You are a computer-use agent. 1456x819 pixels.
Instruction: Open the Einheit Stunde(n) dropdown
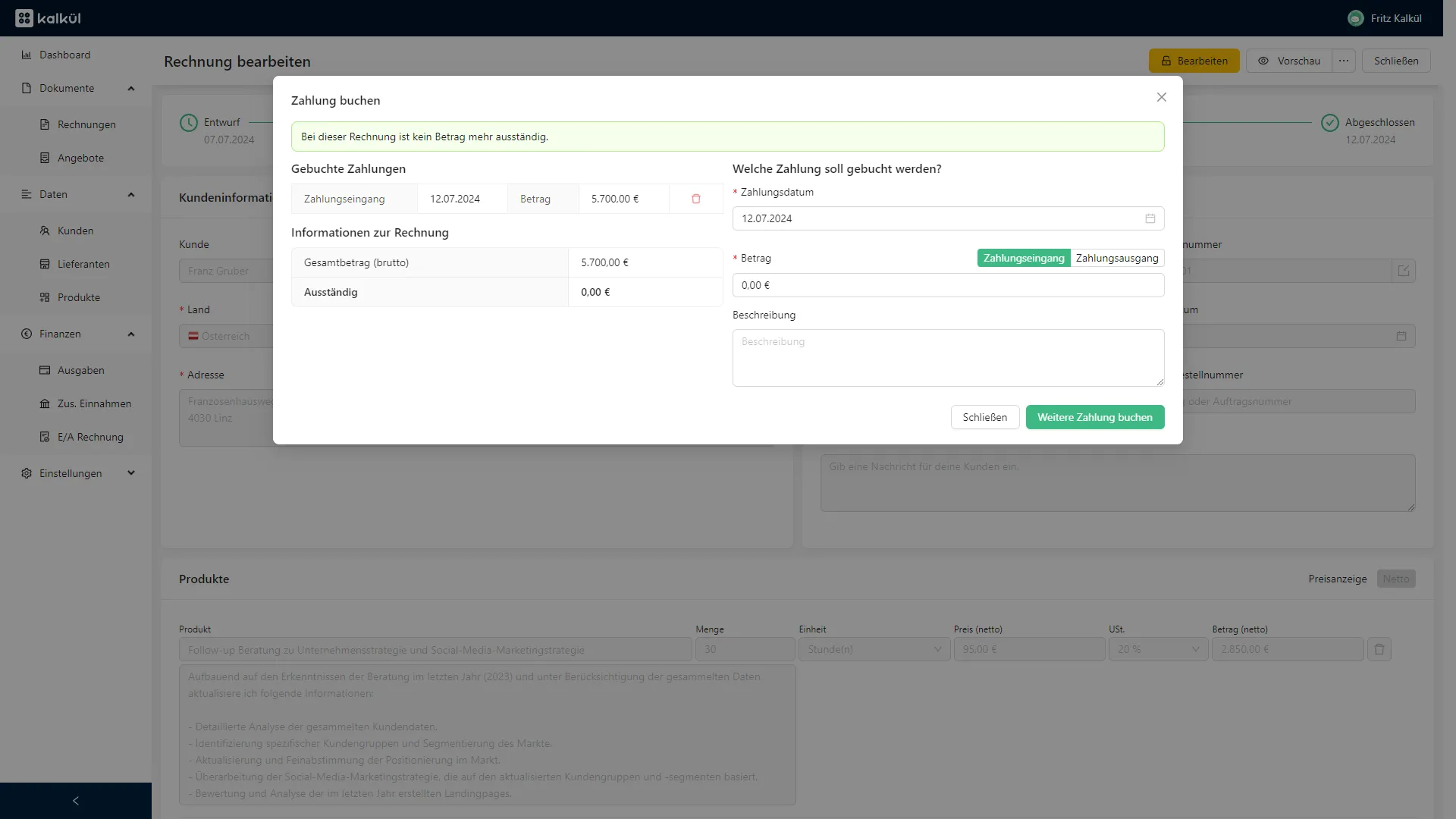click(x=874, y=650)
